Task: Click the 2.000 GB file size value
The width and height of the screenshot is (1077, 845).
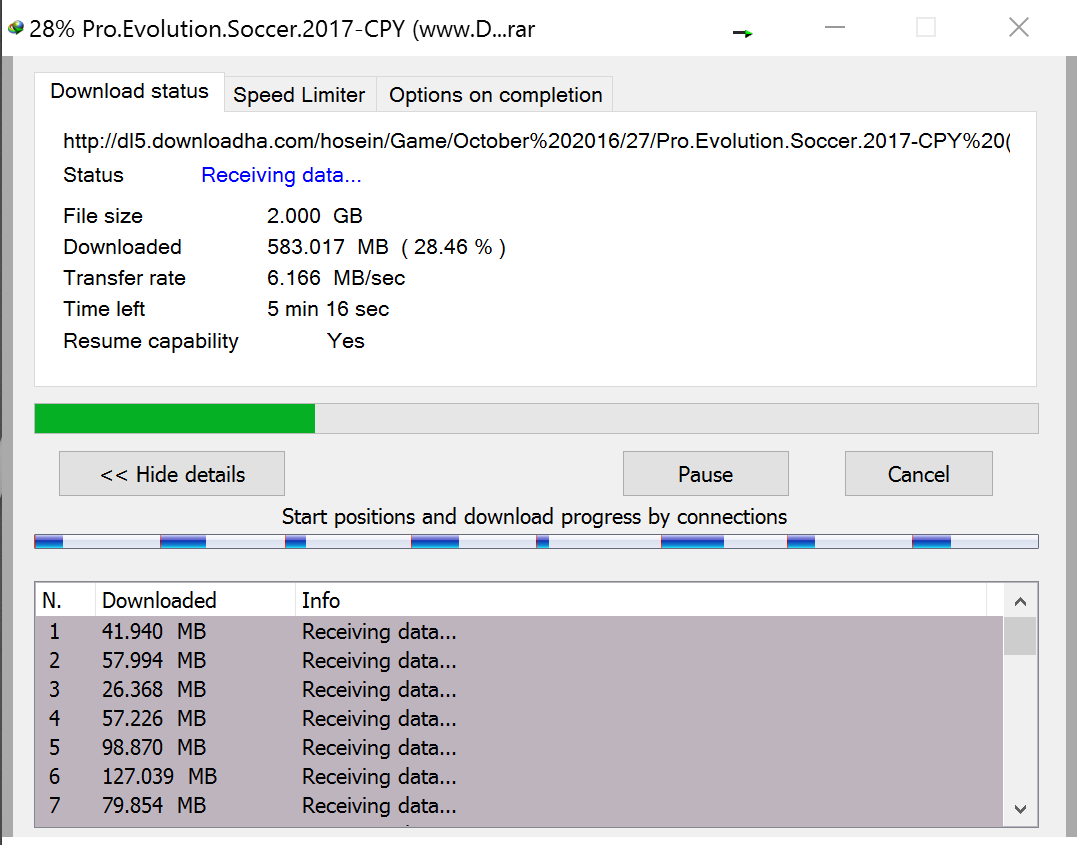Action: [315, 216]
